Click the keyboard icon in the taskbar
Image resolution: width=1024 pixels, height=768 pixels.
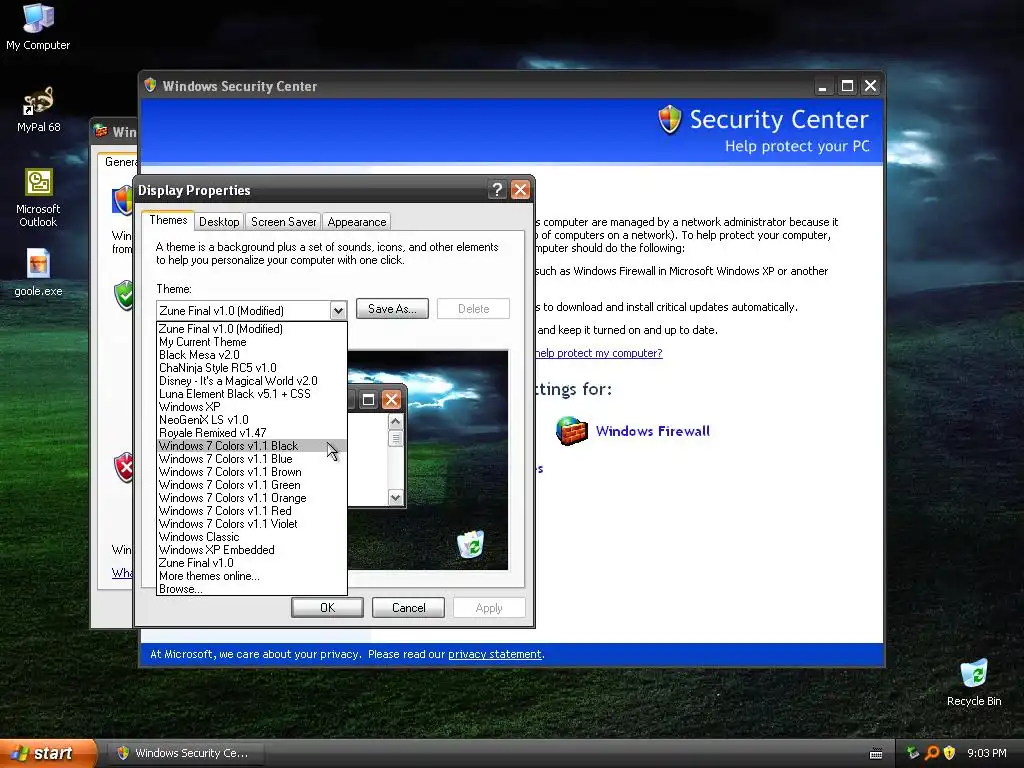point(876,754)
